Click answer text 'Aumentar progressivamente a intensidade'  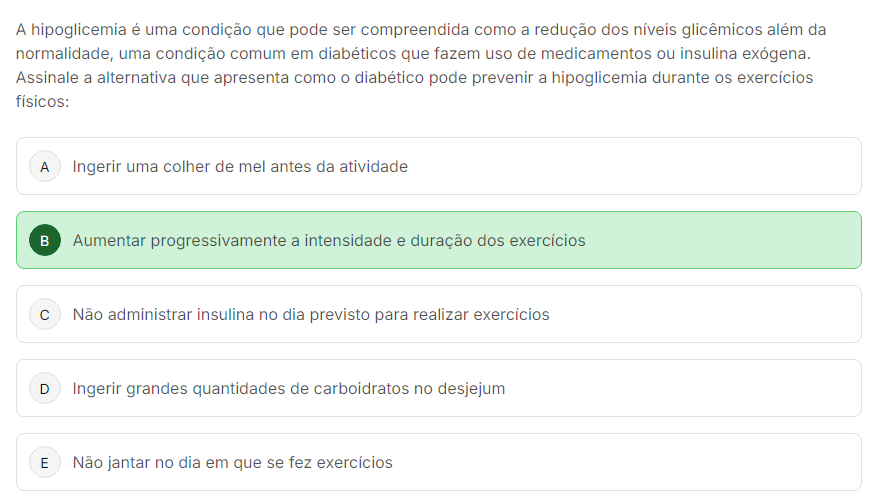click(x=329, y=241)
